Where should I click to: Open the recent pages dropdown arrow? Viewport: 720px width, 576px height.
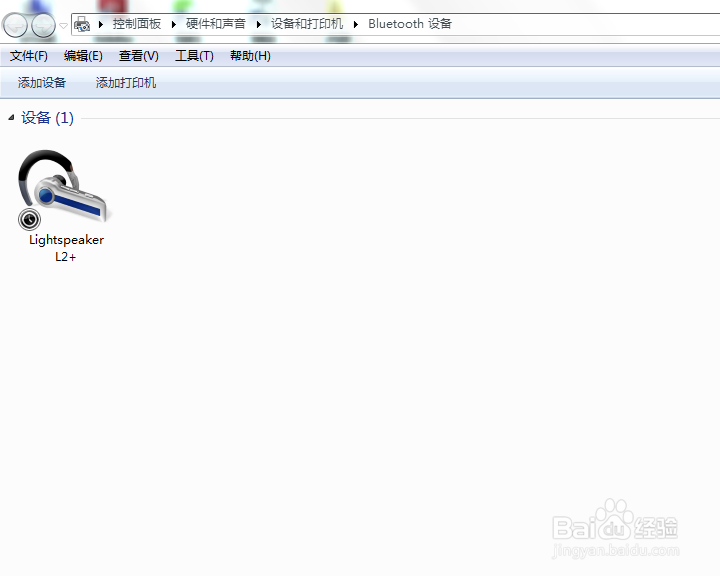pyautogui.click(x=63, y=26)
